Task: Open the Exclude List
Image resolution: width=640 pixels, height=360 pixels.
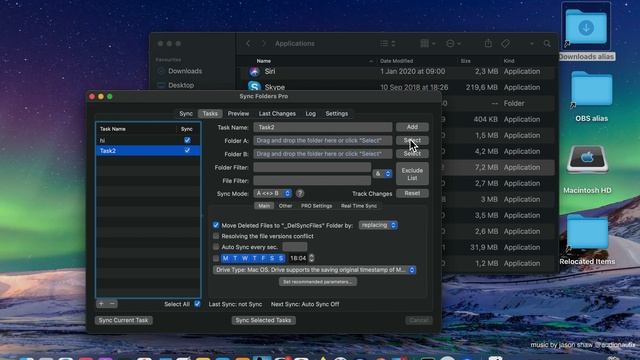Action: tap(412, 174)
